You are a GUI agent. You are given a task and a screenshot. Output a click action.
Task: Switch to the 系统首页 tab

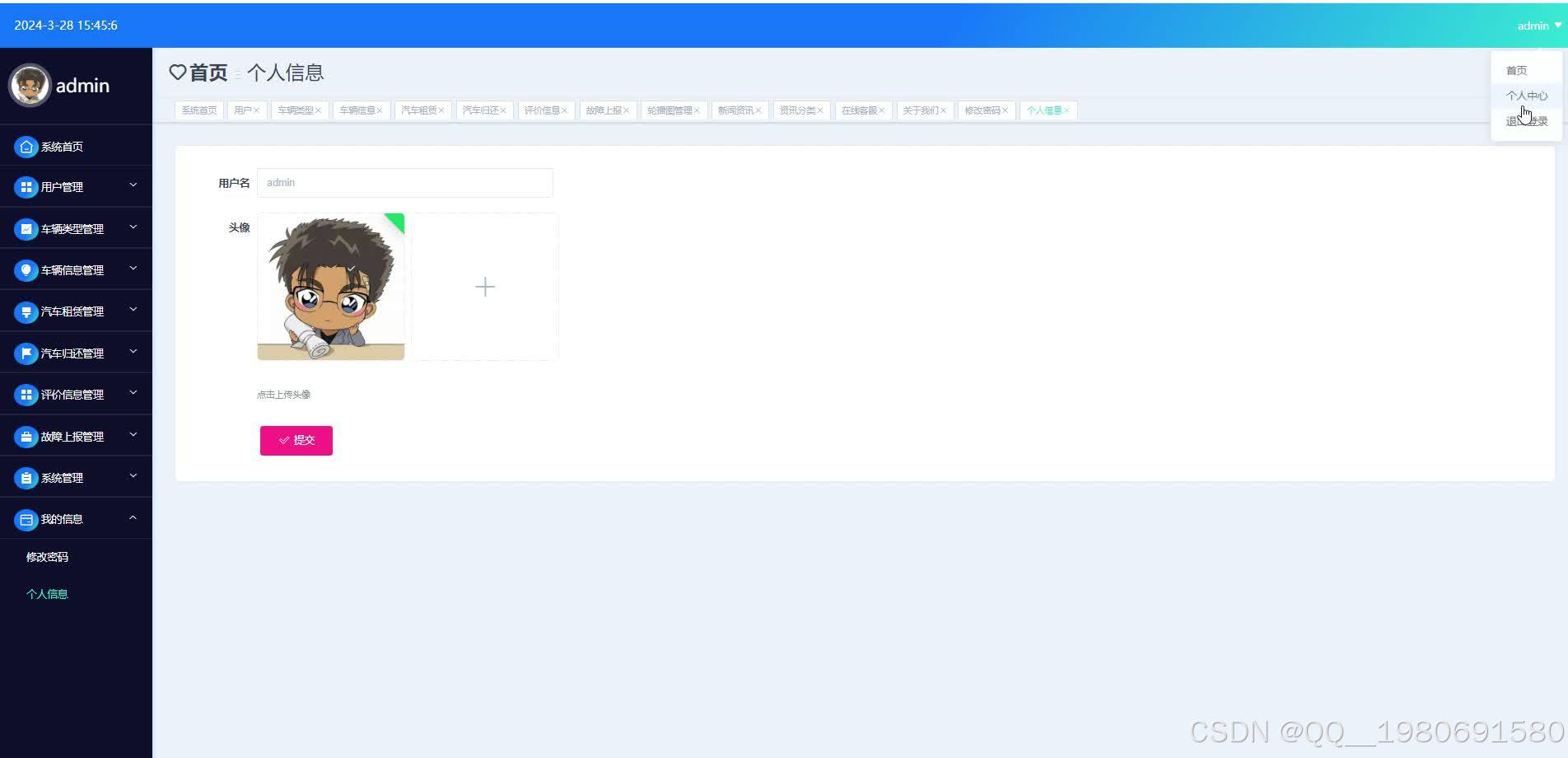click(x=199, y=110)
